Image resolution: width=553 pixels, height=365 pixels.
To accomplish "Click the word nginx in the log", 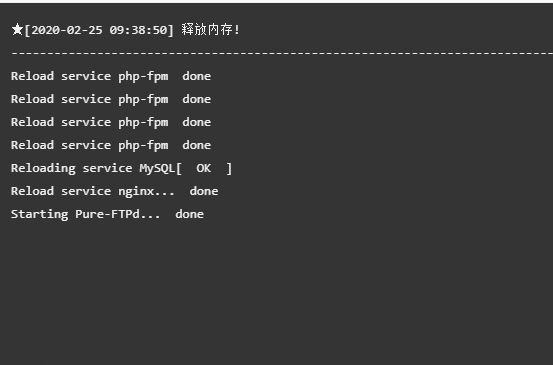I will pyautogui.click(x=136, y=192).
